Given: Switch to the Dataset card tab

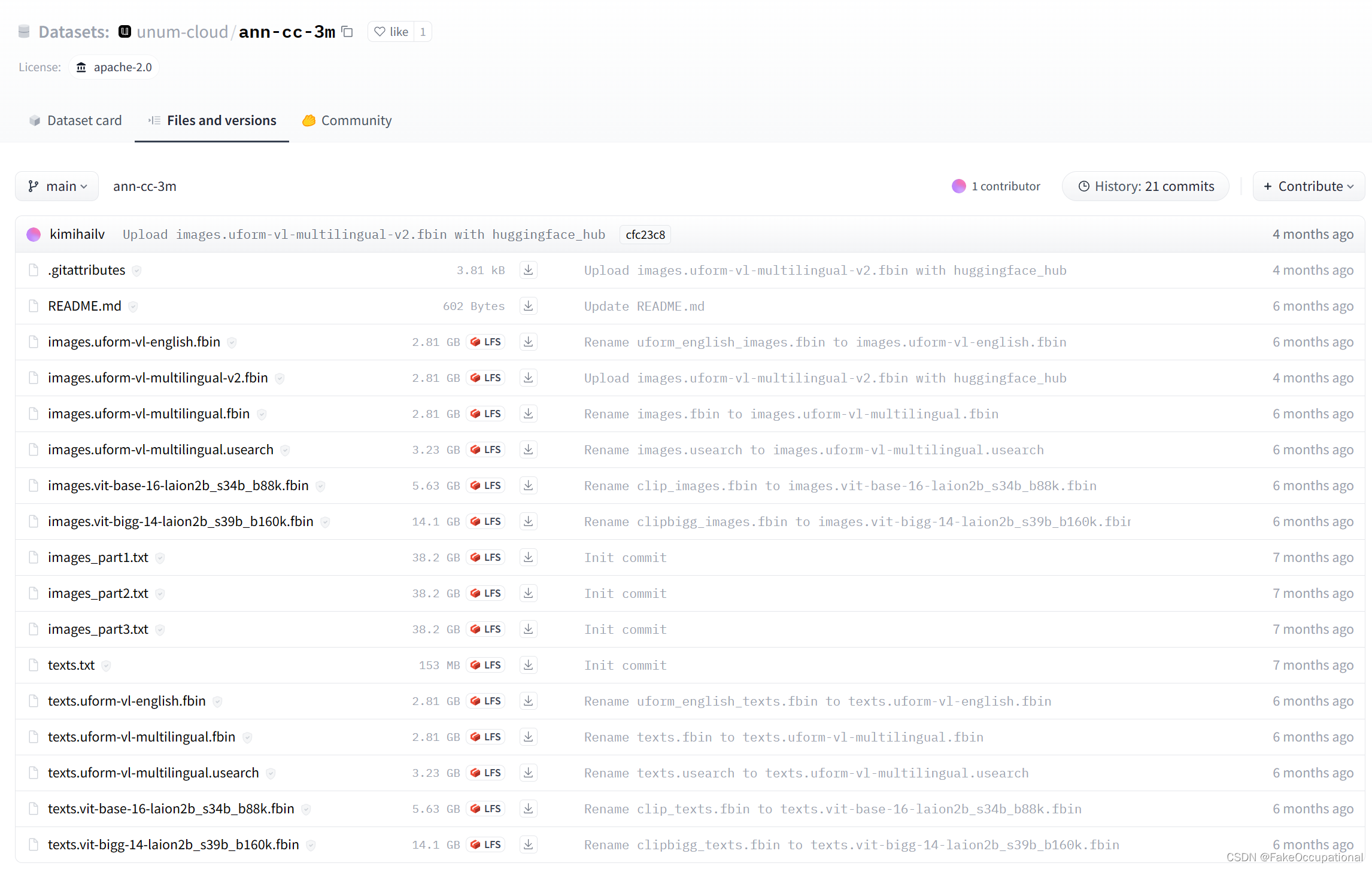Looking at the screenshot, I should coord(75,120).
